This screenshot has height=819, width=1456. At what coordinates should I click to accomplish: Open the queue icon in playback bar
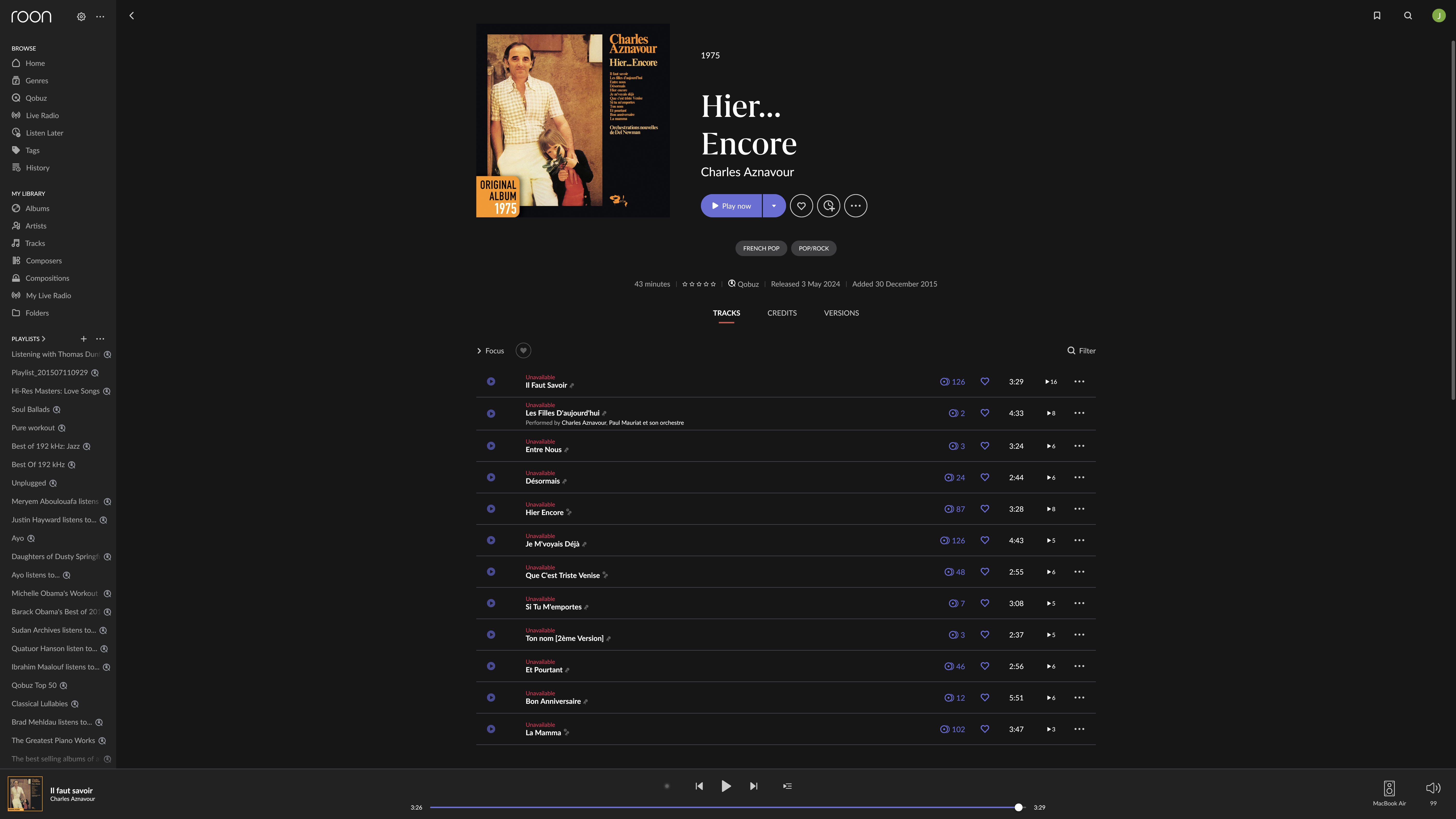(787, 786)
